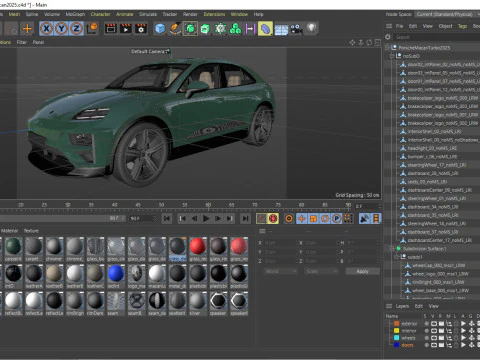Open the MoGraph menu
480x360 pixels.
[75, 14]
